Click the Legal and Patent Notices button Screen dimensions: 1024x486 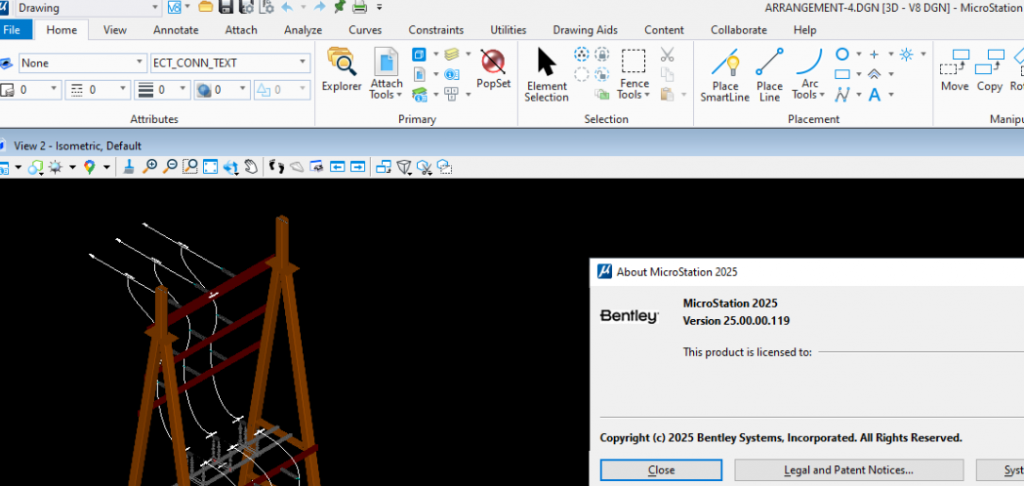click(x=849, y=470)
